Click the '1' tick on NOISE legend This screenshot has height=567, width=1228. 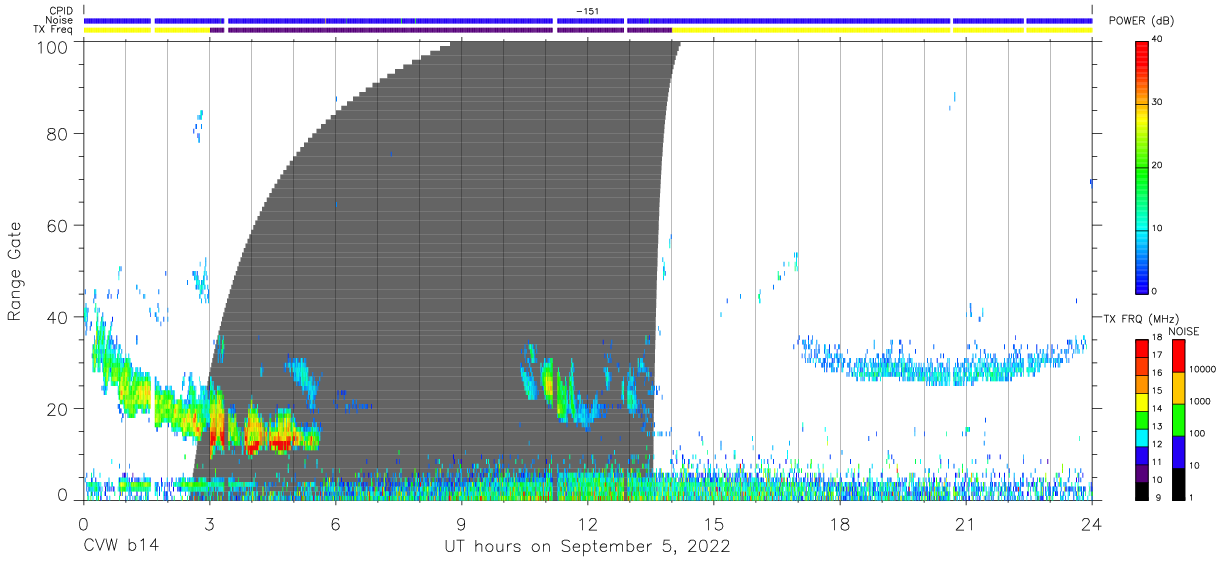coord(1191,497)
